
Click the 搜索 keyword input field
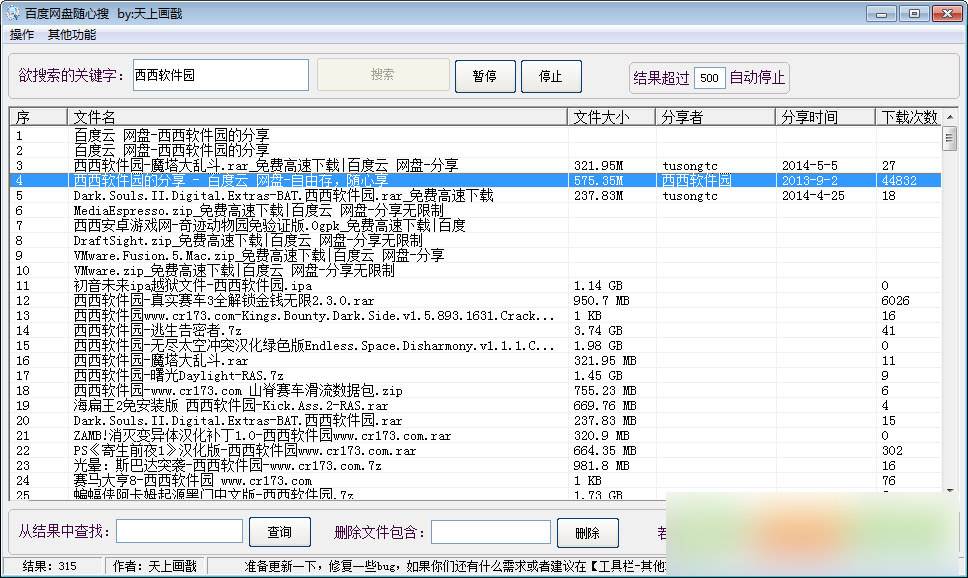pyautogui.click(x=220, y=75)
